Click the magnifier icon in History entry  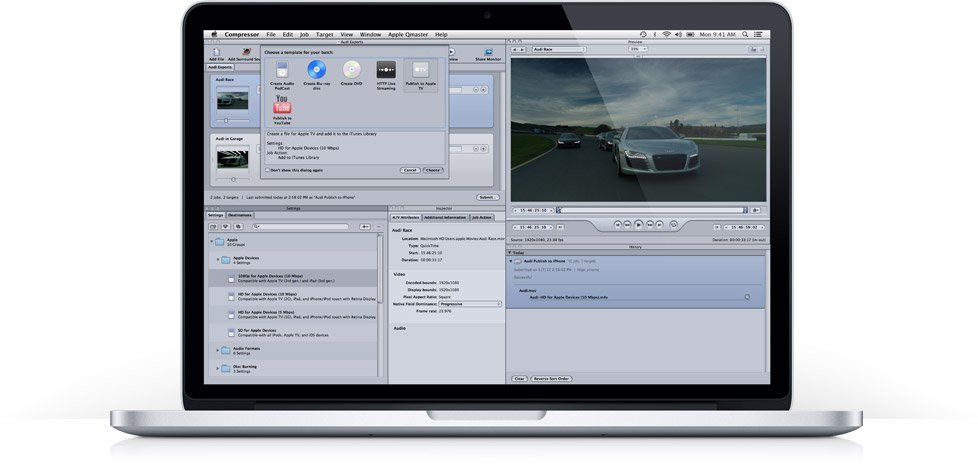747,297
